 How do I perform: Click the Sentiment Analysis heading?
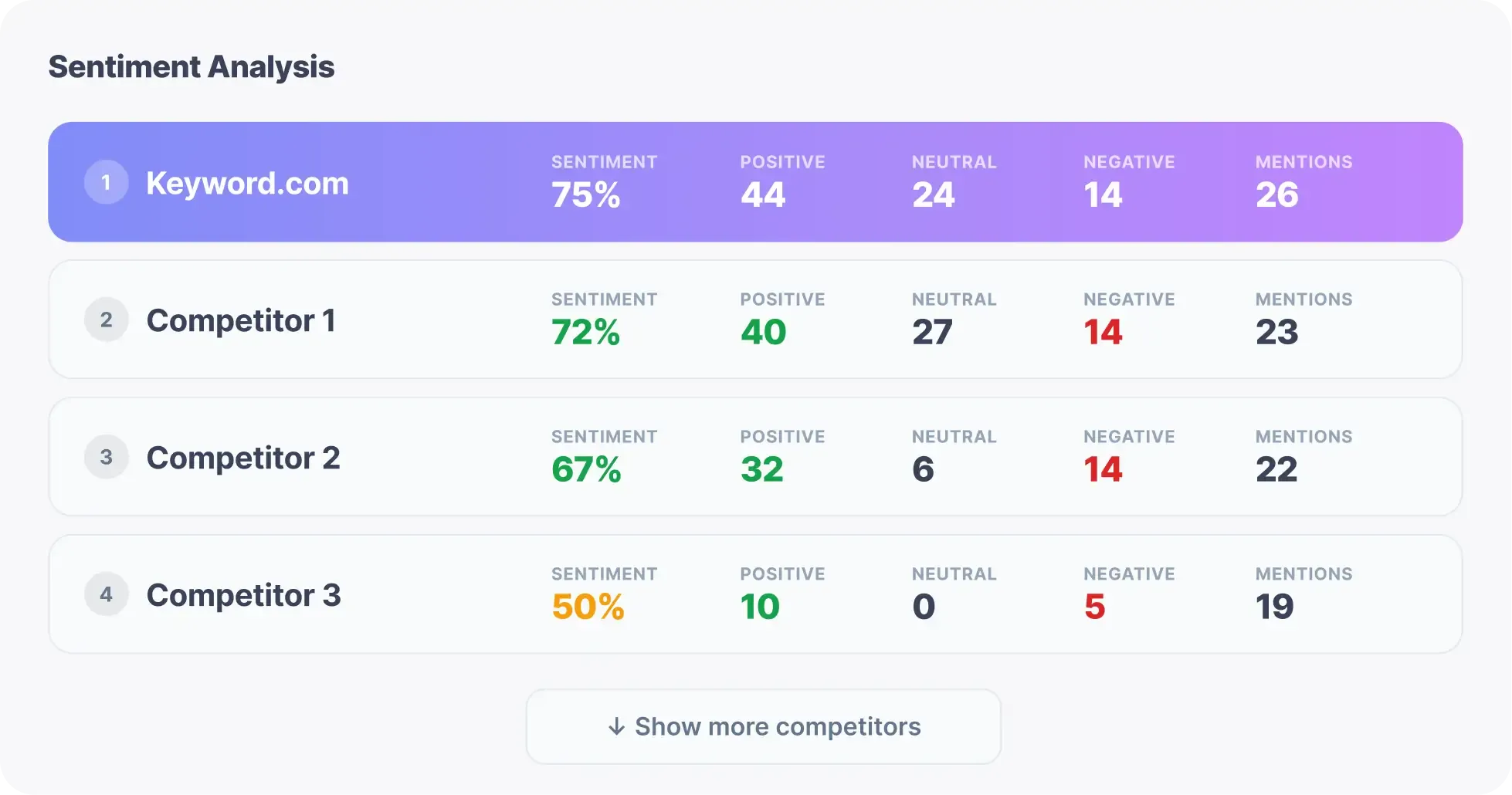[191, 67]
